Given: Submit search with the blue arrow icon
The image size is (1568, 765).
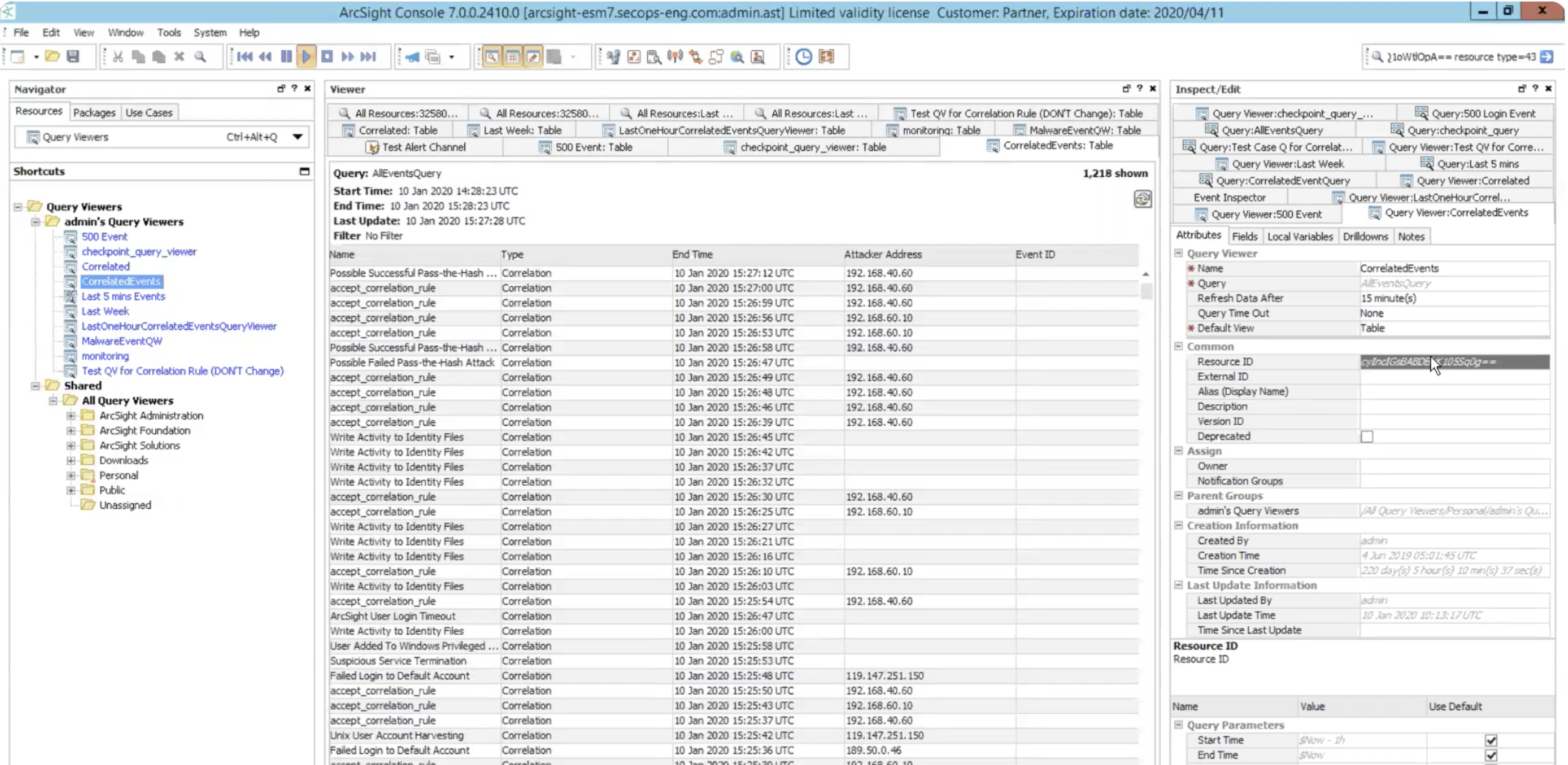Looking at the screenshot, I should click(1546, 56).
